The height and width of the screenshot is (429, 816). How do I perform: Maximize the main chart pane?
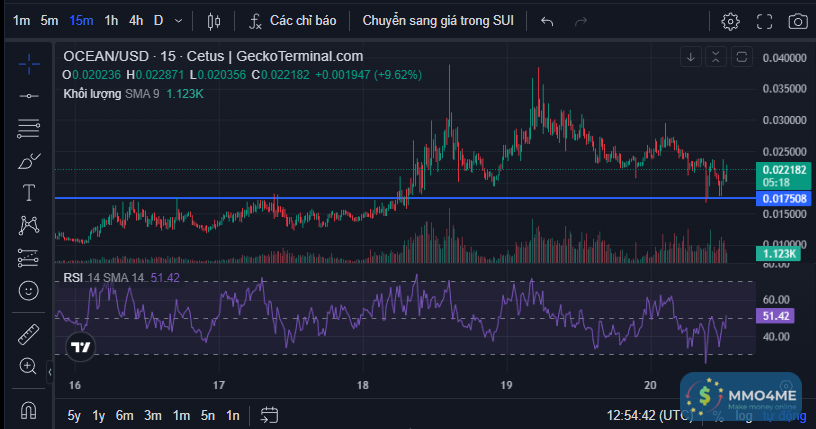pyautogui.click(x=742, y=57)
